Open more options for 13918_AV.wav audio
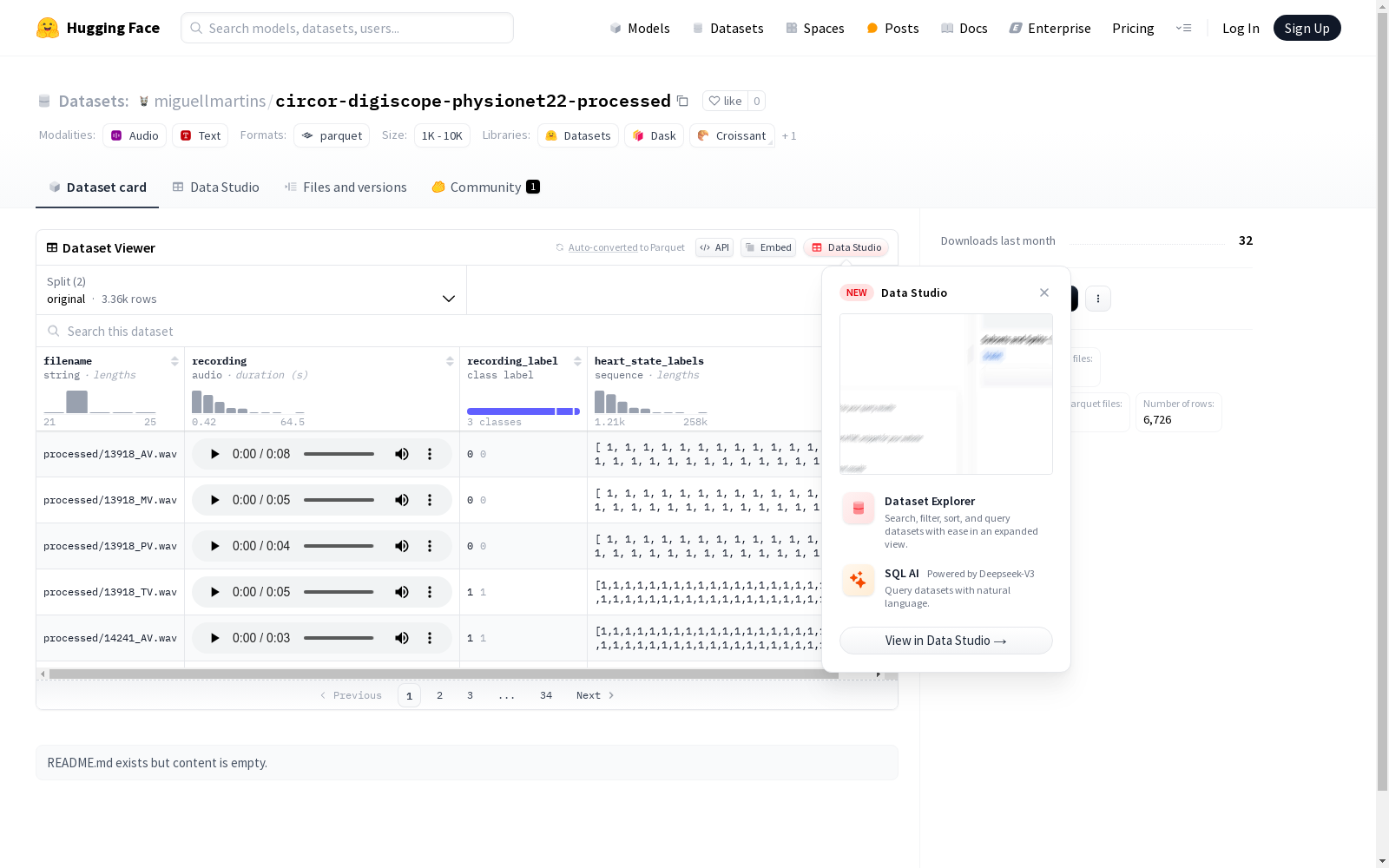Image resolution: width=1389 pixels, height=868 pixels. [430, 454]
